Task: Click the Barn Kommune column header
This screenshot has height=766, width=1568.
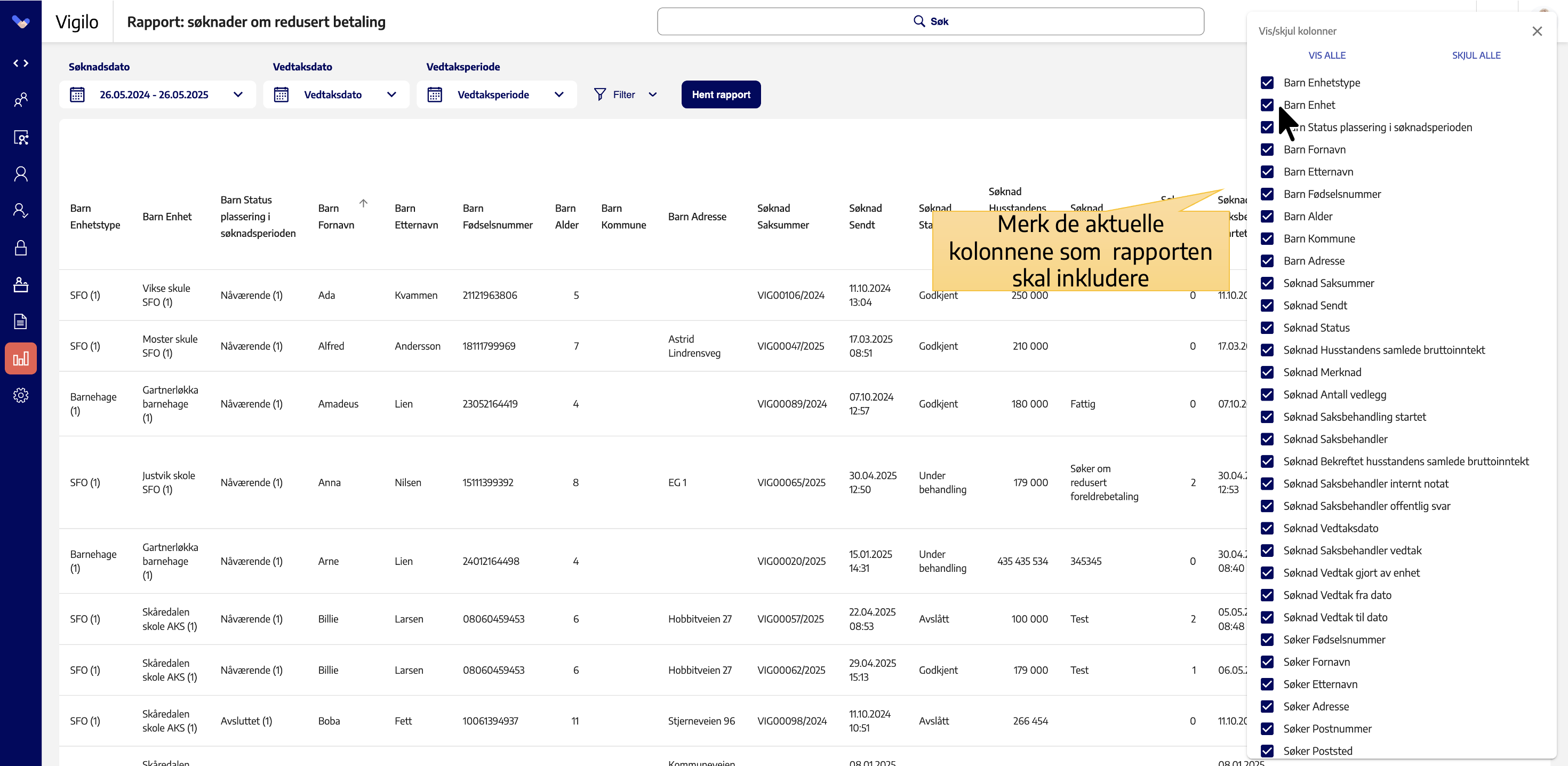Action: 623,217
